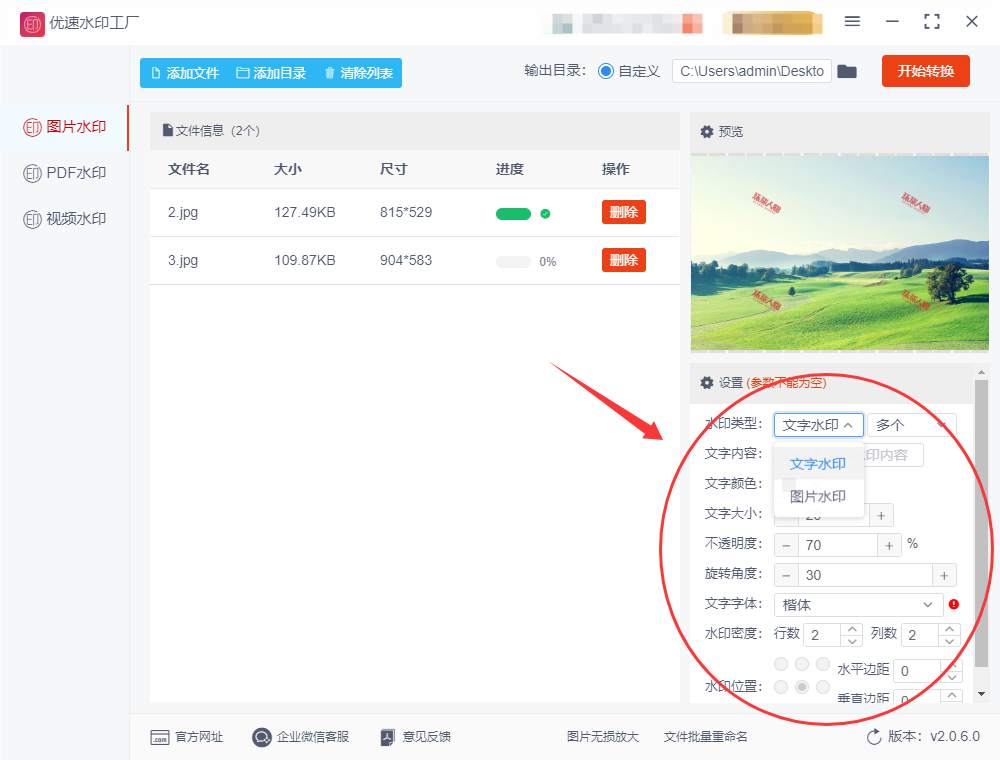This screenshot has height=760, width=1000.
Task: Click the 水平边距 value field
Action: click(x=917, y=671)
